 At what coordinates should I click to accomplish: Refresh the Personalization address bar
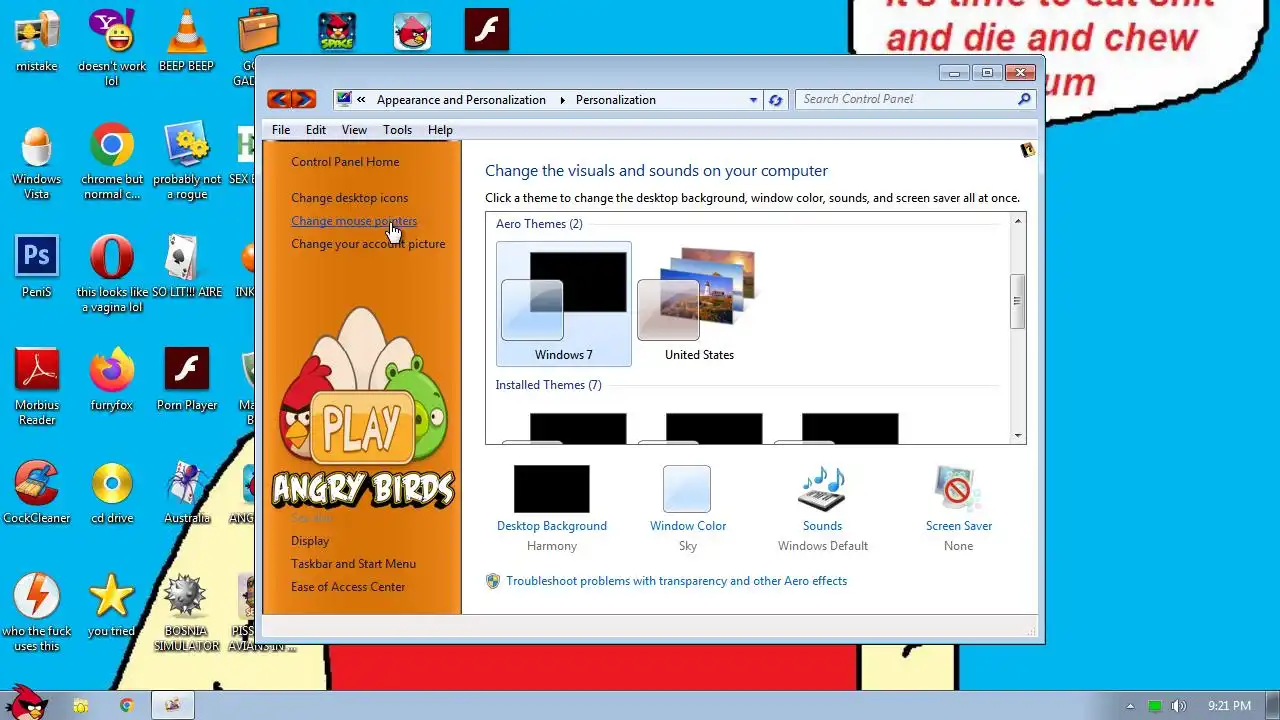775,100
